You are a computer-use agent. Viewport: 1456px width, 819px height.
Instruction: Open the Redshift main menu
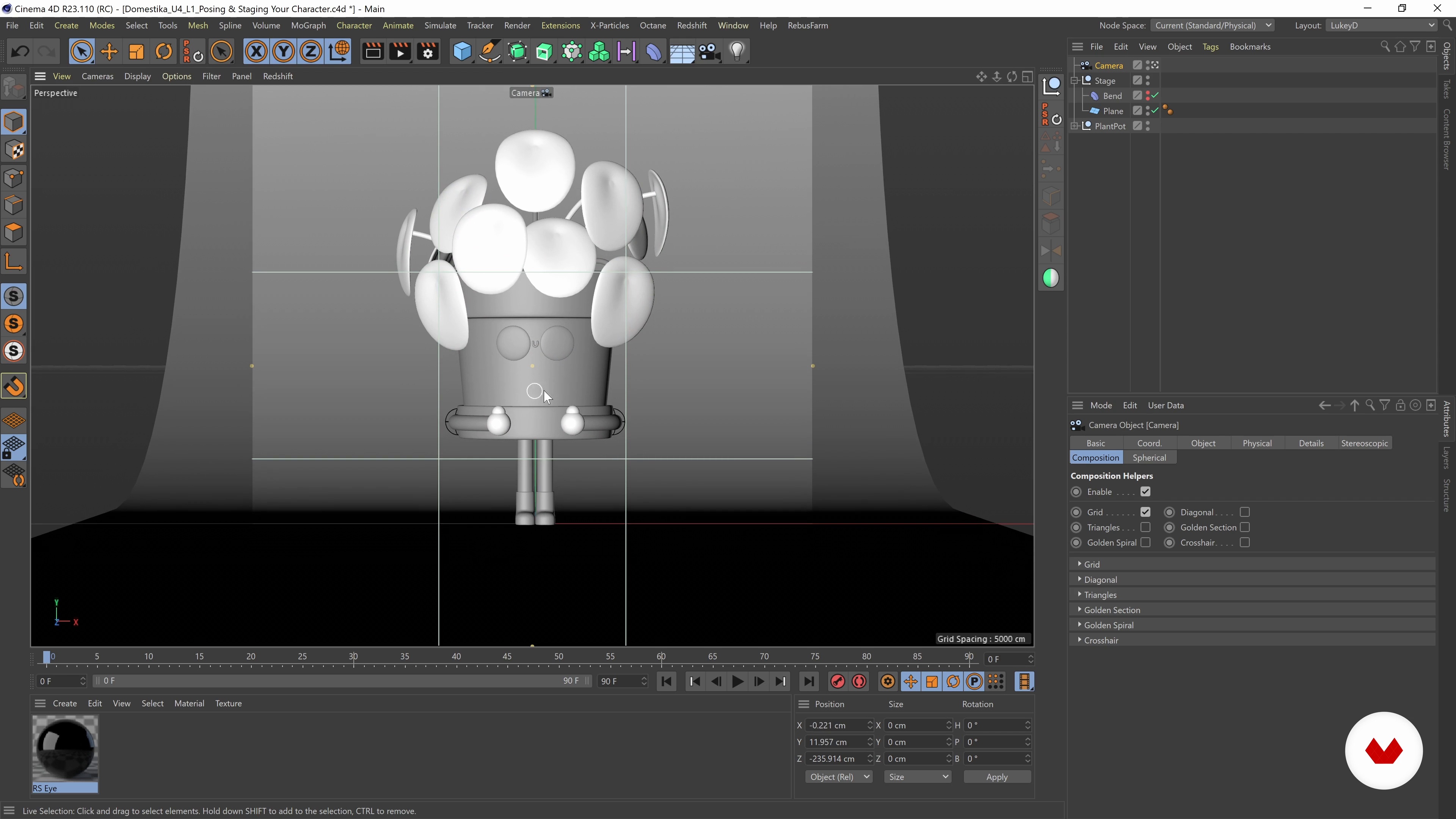[x=692, y=25]
